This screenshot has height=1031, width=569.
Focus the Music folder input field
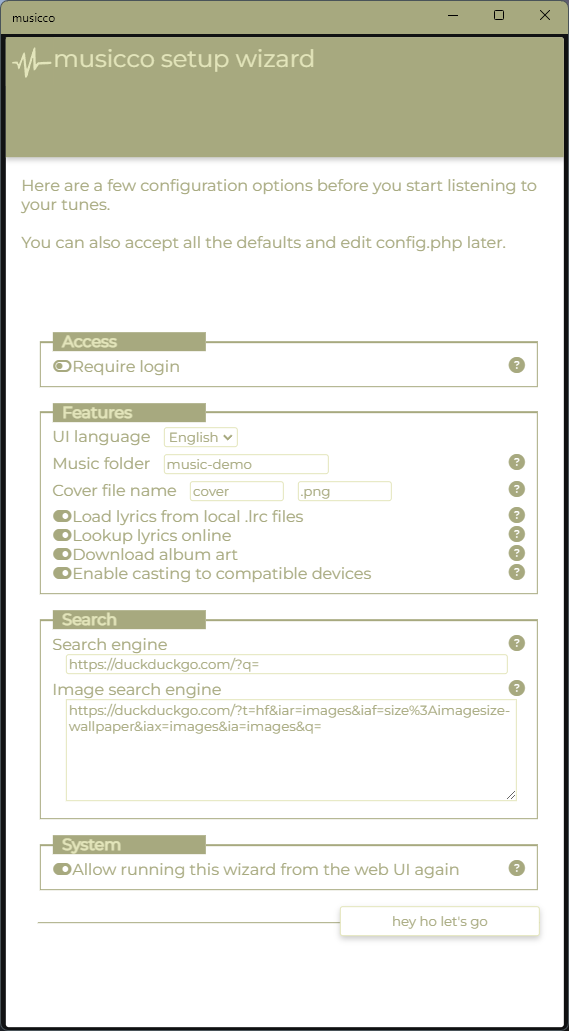tap(246, 464)
